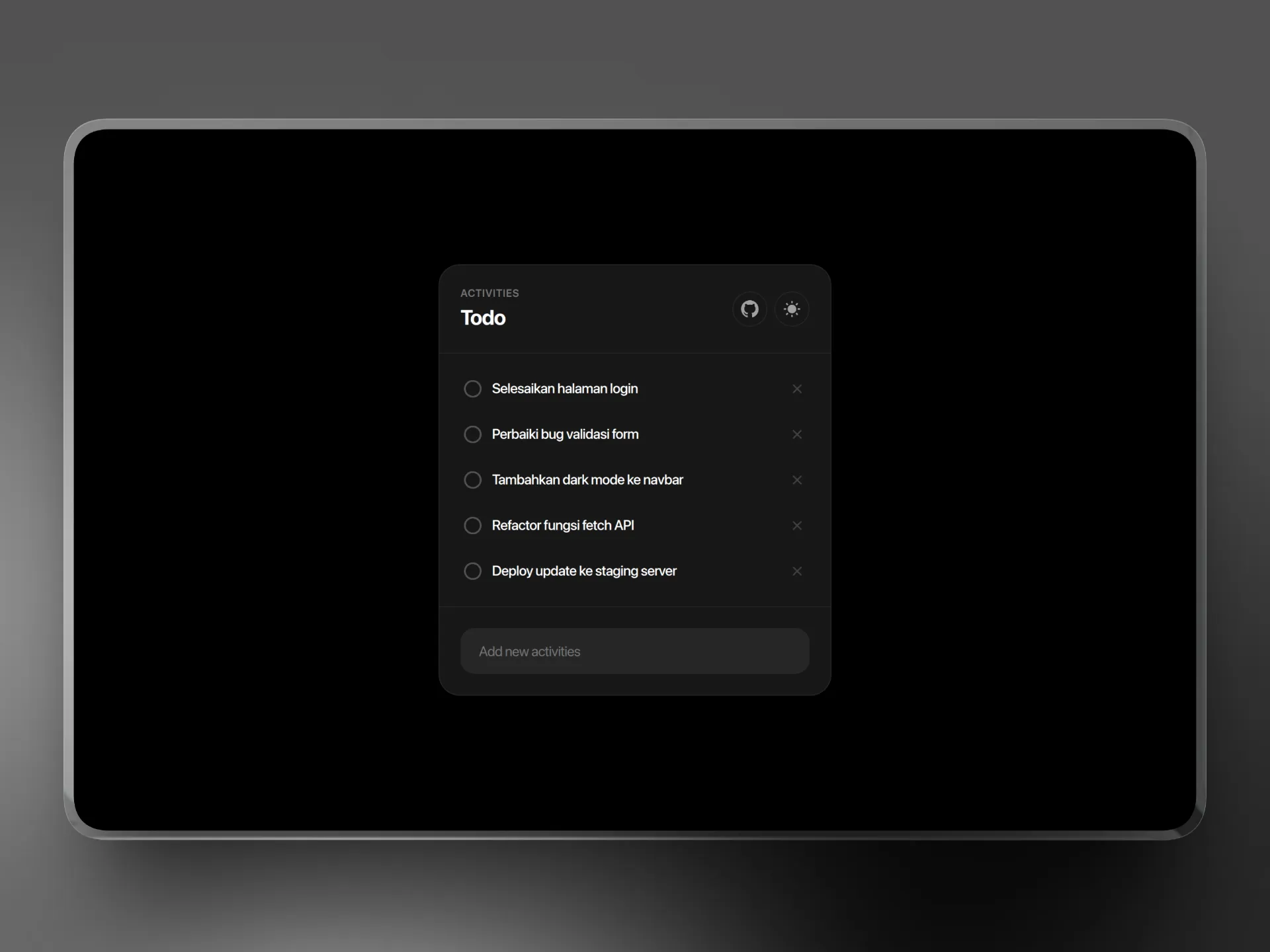The image size is (1270, 952).
Task: Click the 'Selesaikan halaman login' task text
Action: pyautogui.click(x=564, y=389)
